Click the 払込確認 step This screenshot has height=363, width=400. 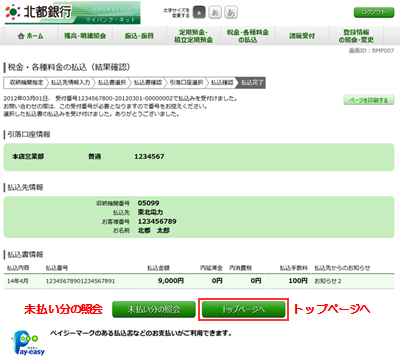(222, 83)
